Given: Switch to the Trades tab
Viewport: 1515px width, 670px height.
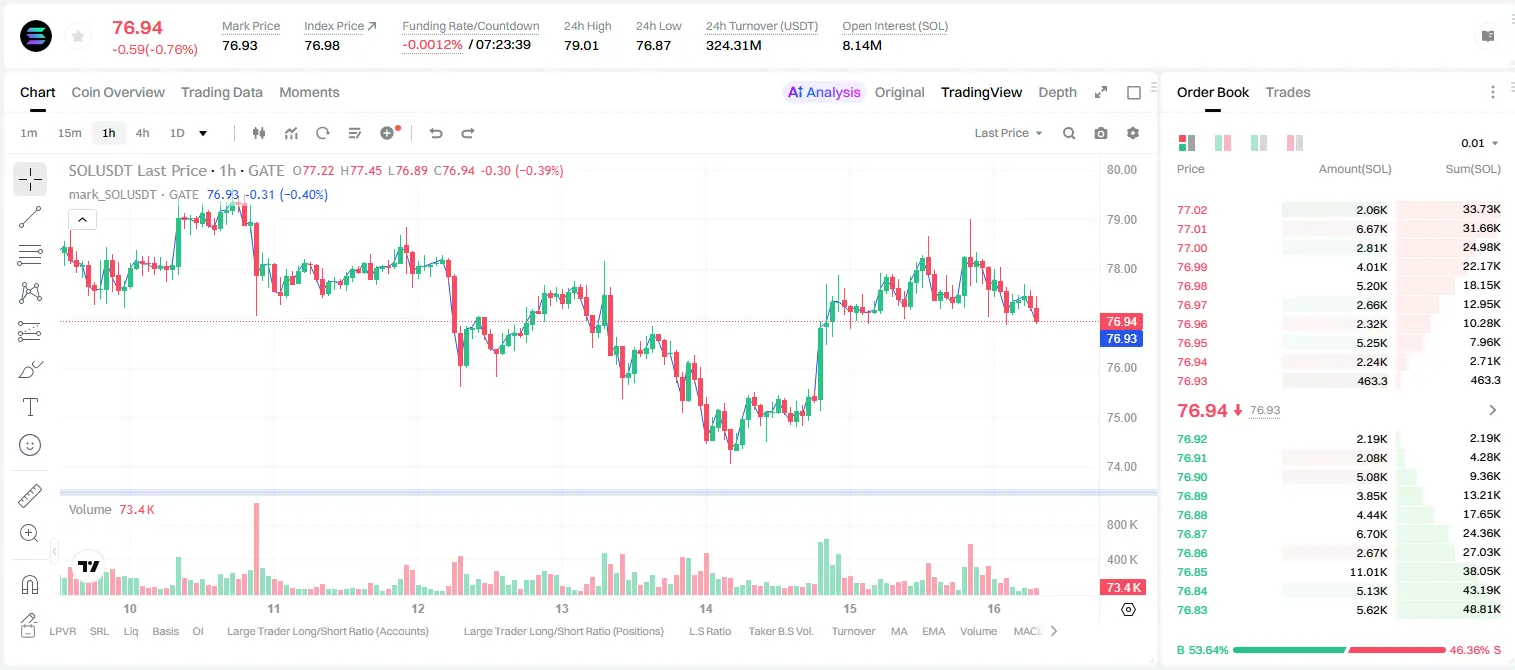Looking at the screenshot, I should tap(1288, 92).
